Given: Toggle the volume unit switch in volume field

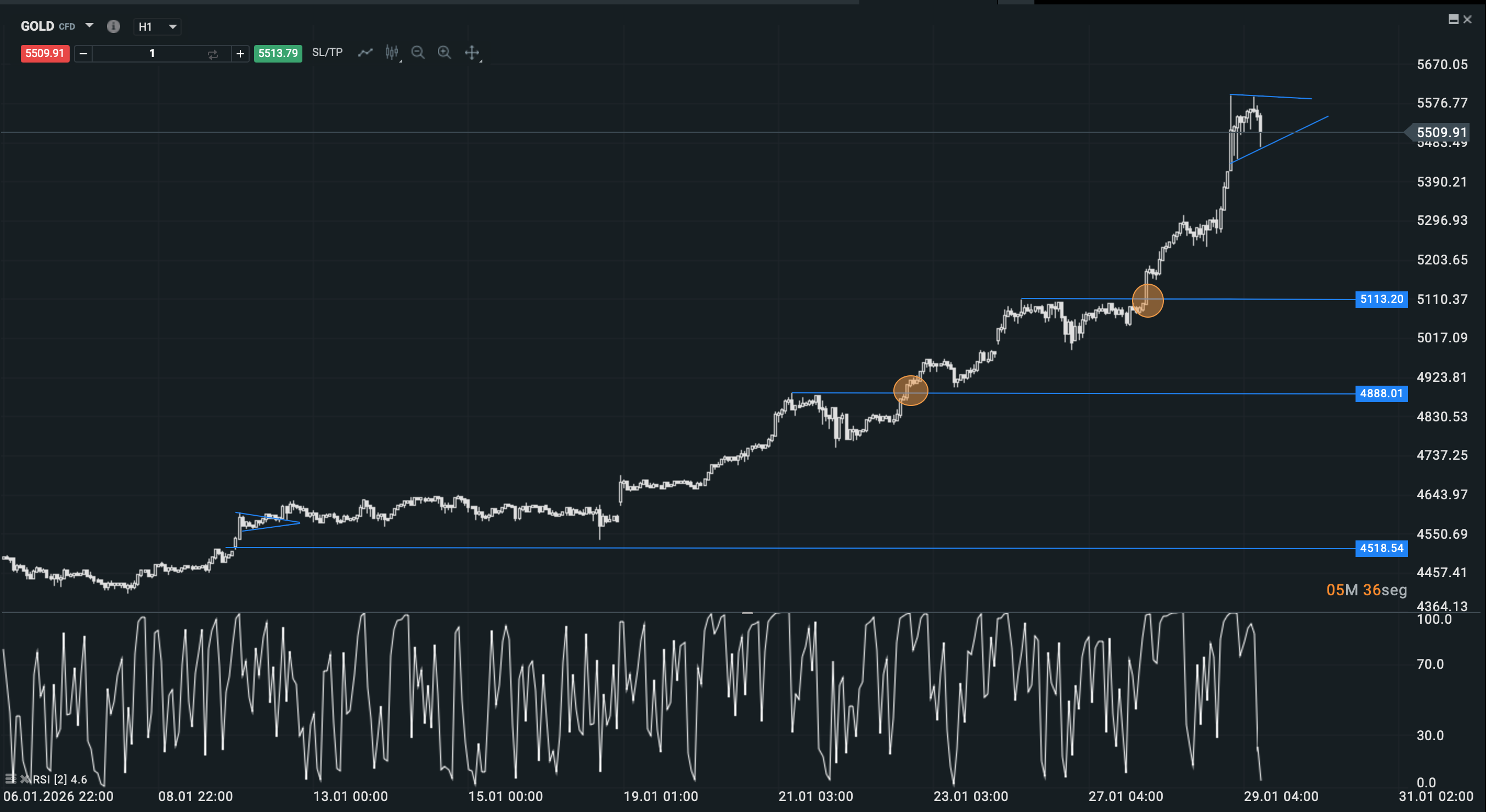Looking at the screenshot, I should click(x=213, y=54).
